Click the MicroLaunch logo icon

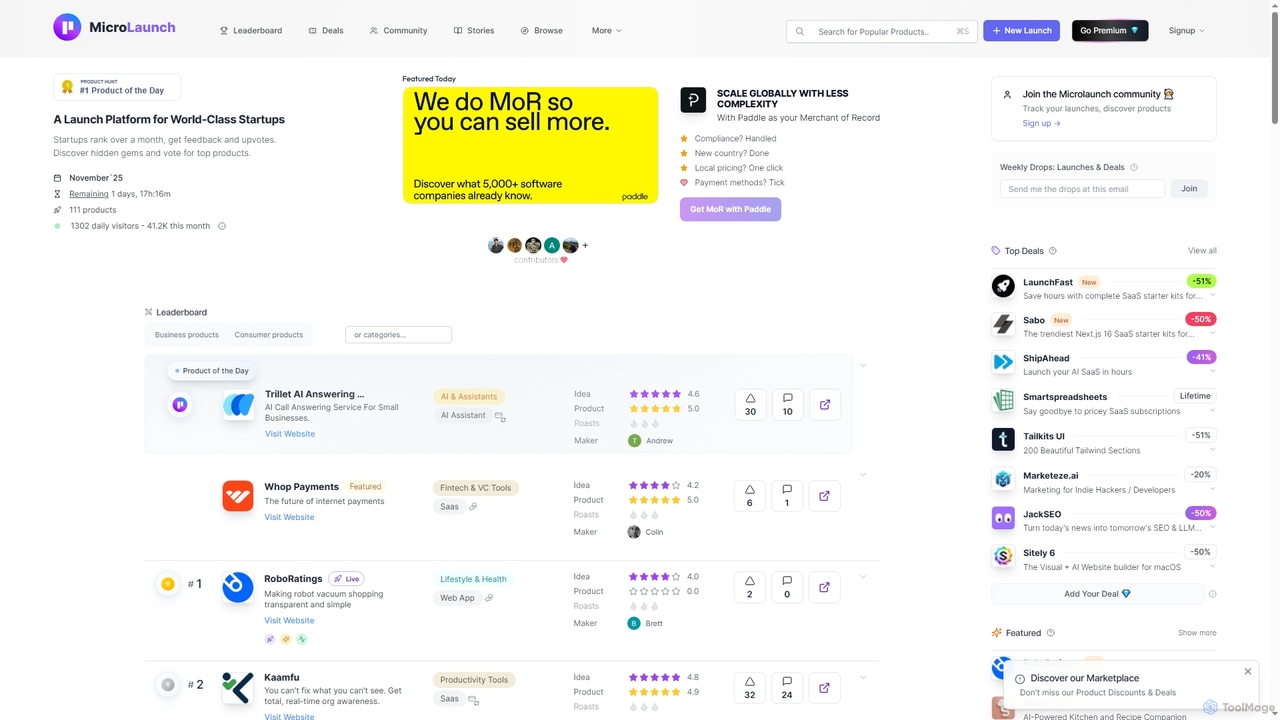coord(67,27)
